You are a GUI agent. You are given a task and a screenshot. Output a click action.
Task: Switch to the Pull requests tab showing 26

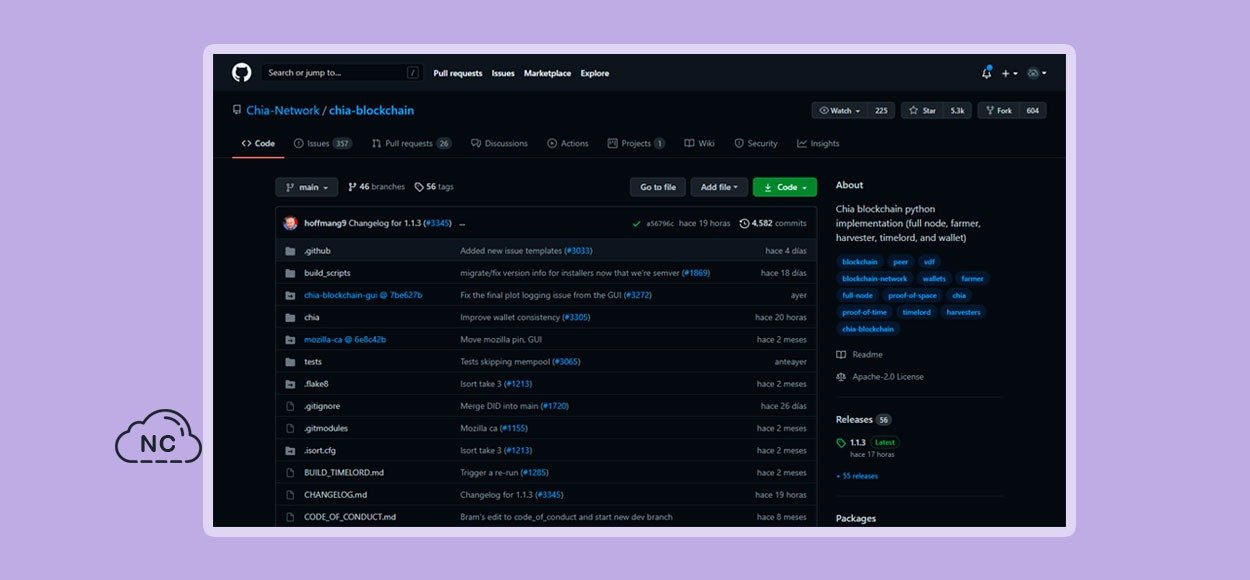[411, 143]
